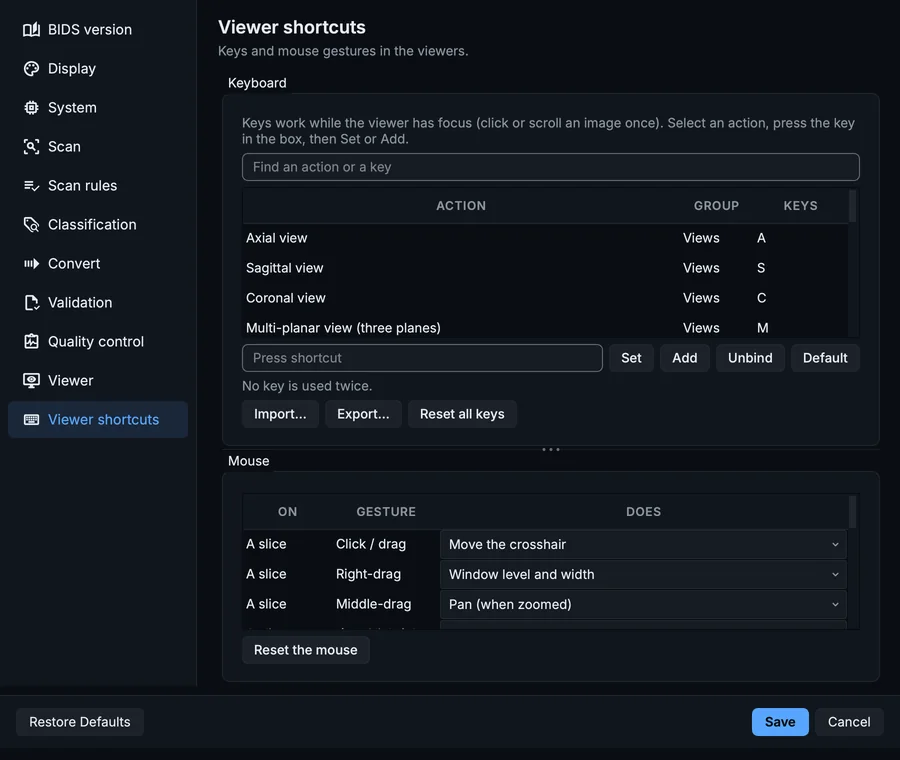Click the Validation document icon
The width and height of the screenshot is (900, 760).
coord(32,303)
